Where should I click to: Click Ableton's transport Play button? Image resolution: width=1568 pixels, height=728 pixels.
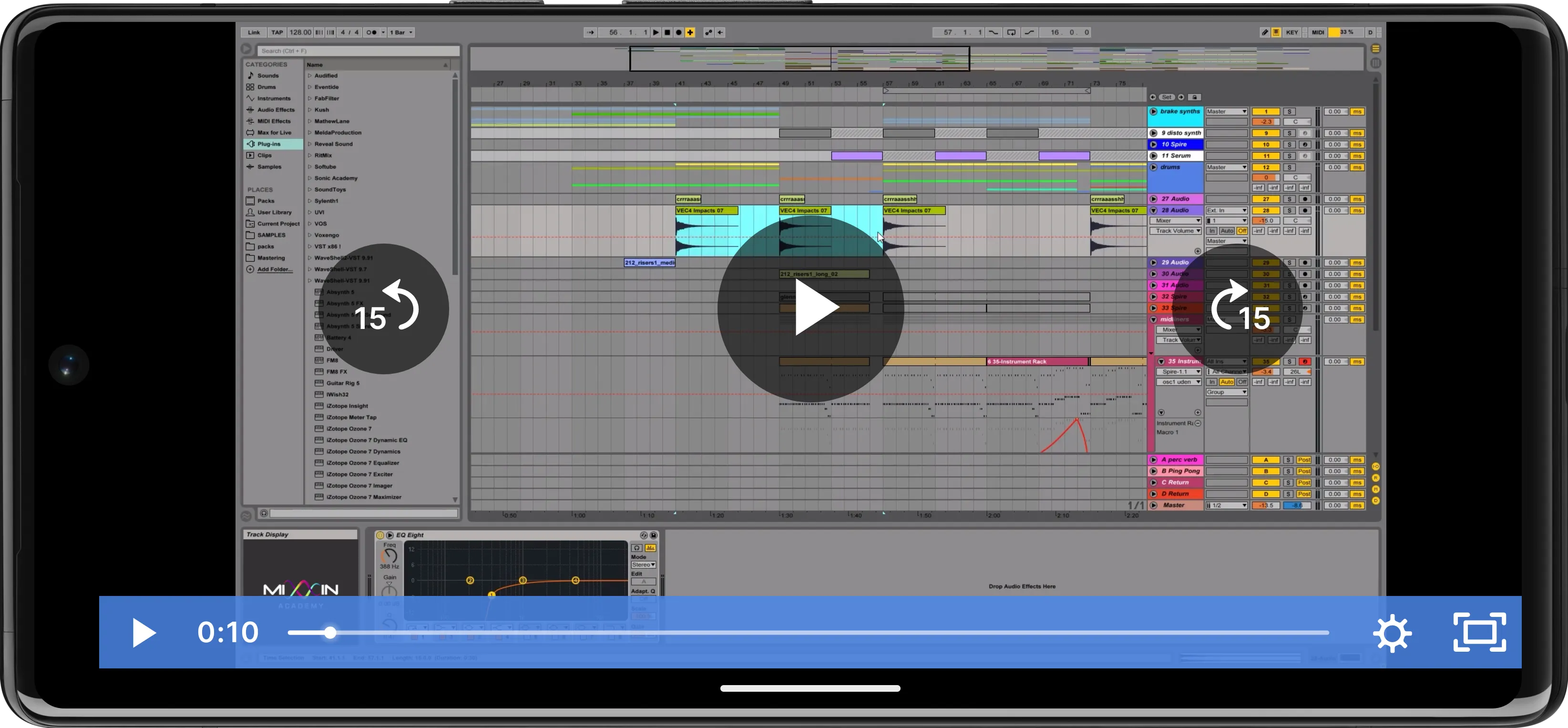[x=656, y=32]
